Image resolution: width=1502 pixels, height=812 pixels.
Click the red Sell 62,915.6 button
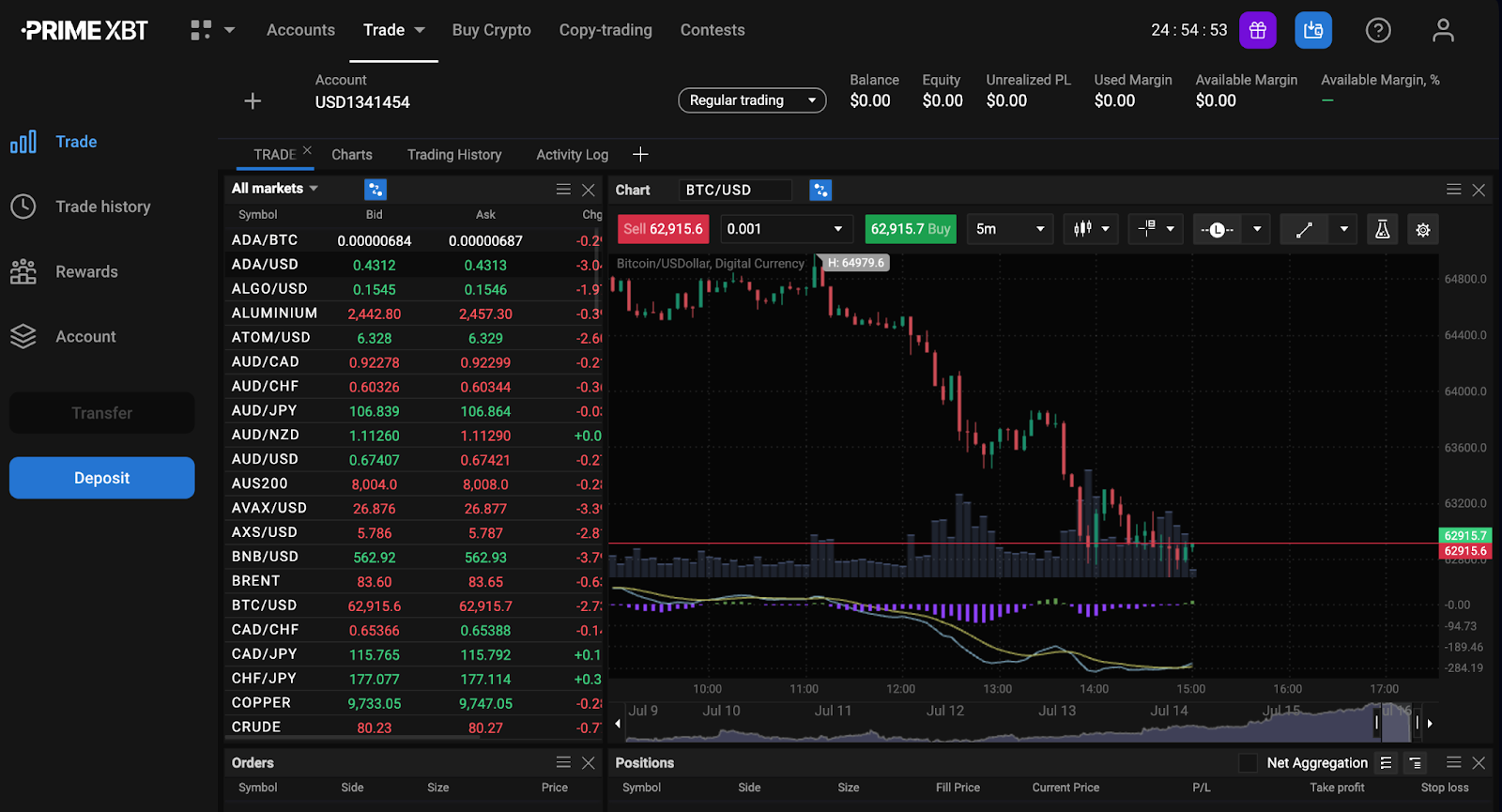pos(663,229)
